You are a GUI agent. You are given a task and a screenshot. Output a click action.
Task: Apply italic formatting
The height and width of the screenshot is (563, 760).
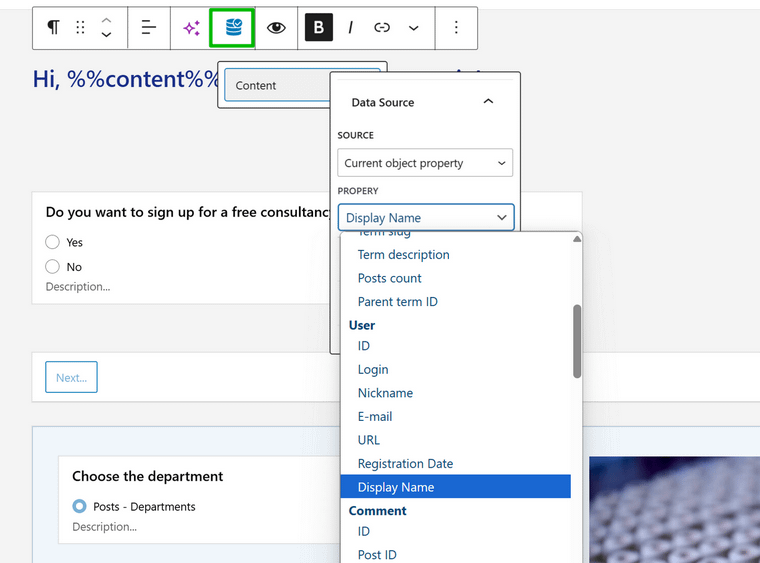click(x=350, y=28)
